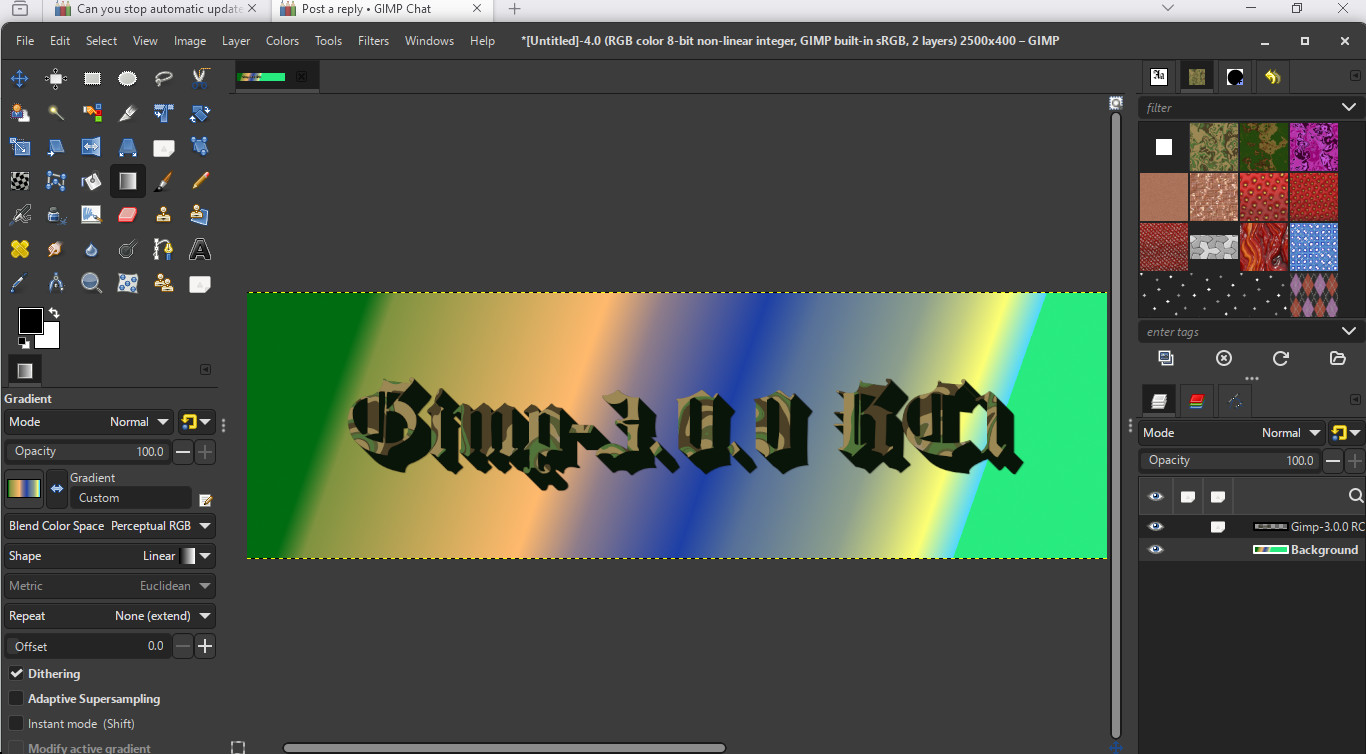Screen dimensions: 1366x754
Task: Click the black foreground color swatch
Action: tap(29, 320)
